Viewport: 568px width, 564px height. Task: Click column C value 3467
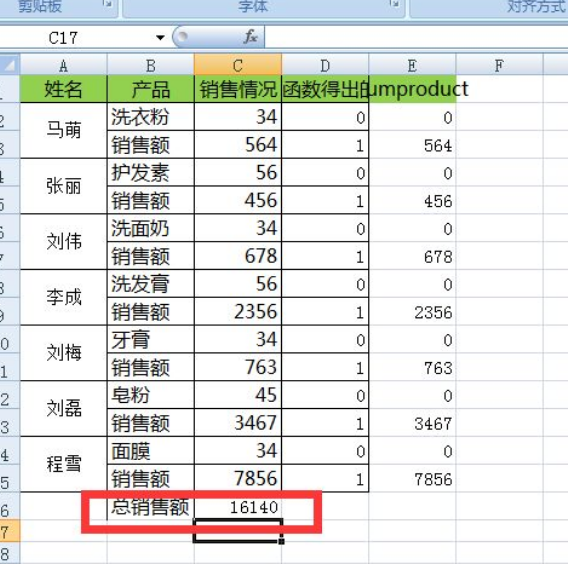tap(238, 423)
